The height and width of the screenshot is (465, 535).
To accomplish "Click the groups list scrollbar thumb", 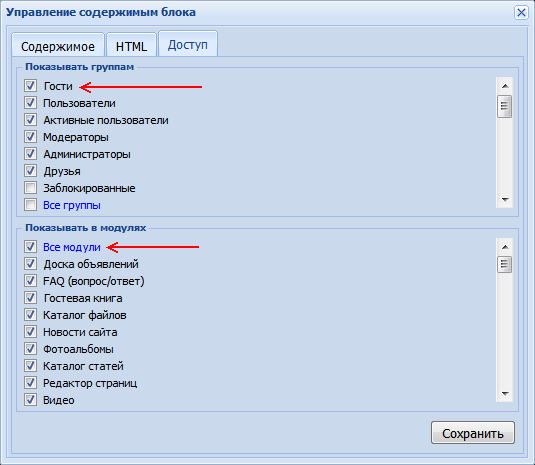I will [505, 106].
